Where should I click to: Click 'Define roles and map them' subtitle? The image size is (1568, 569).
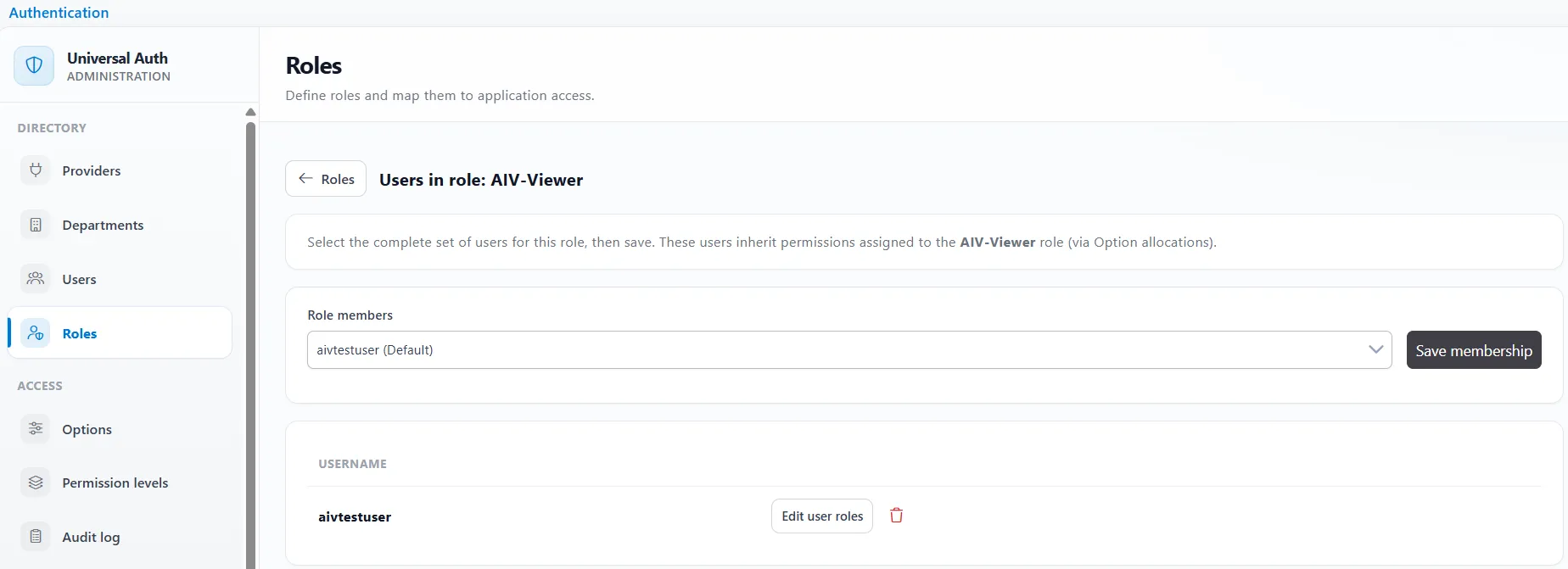440,96
